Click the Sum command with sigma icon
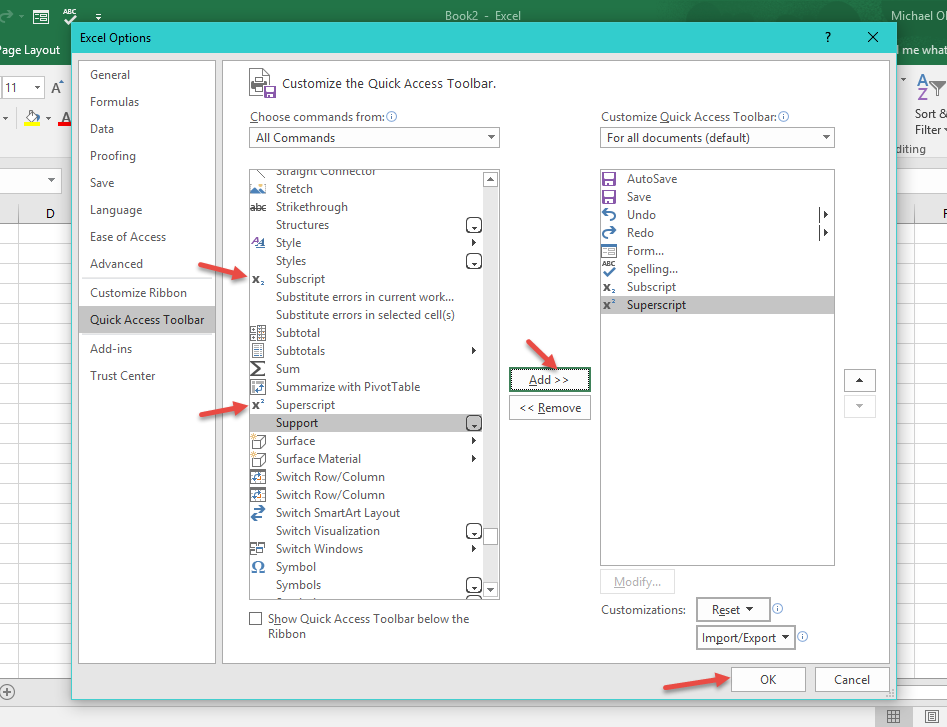947x727 pixels. 287,368
